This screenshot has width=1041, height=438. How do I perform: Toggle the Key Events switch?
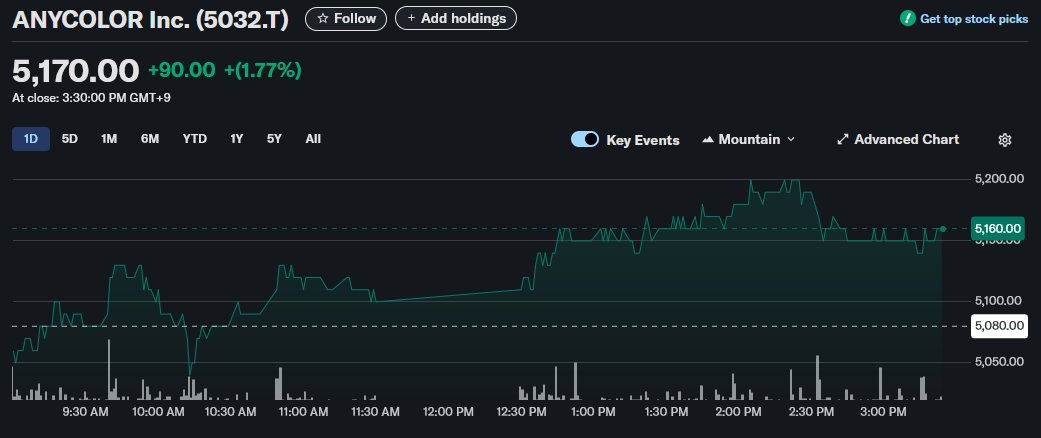pyautogui.click(x=585, y=139)
